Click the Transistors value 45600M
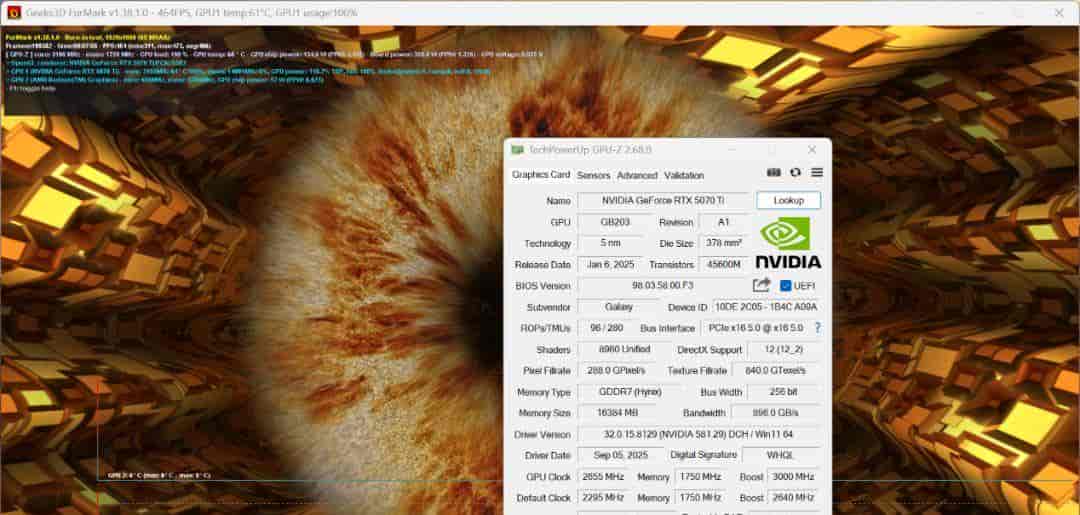The height and width of the screenshot is (515, 1080). click(x=723, y=264)
